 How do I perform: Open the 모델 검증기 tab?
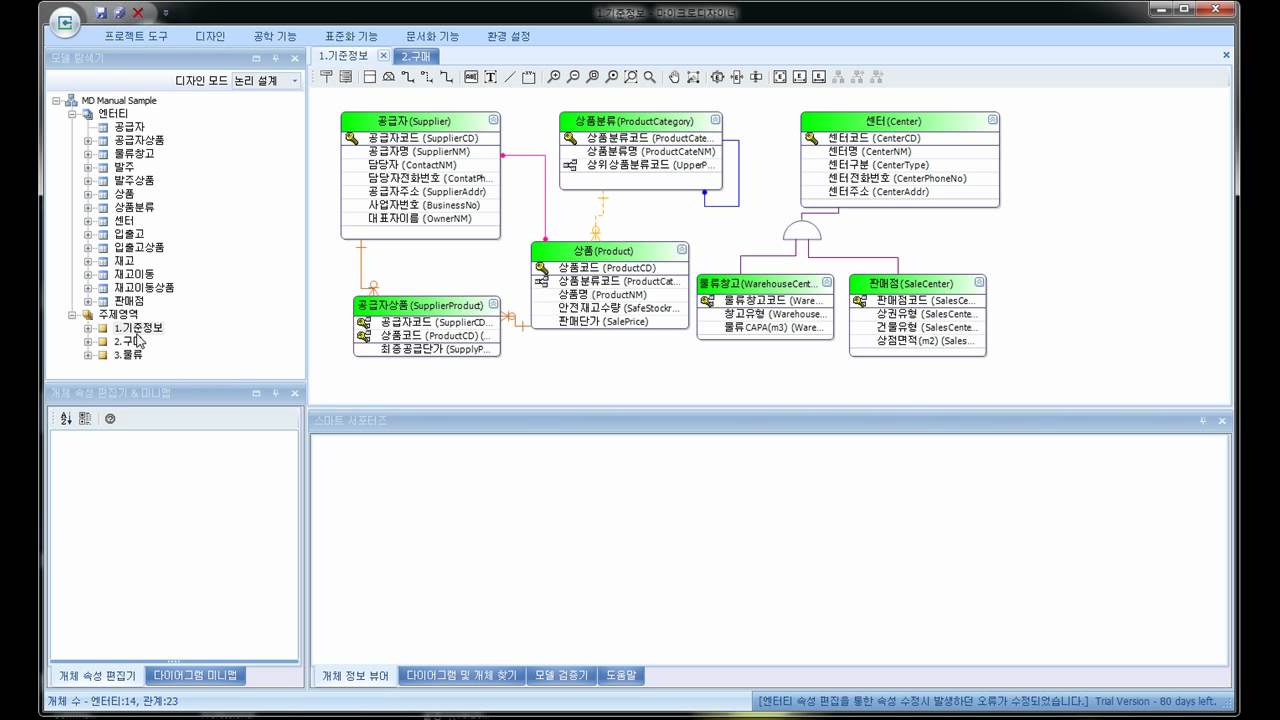click(561, 676)
